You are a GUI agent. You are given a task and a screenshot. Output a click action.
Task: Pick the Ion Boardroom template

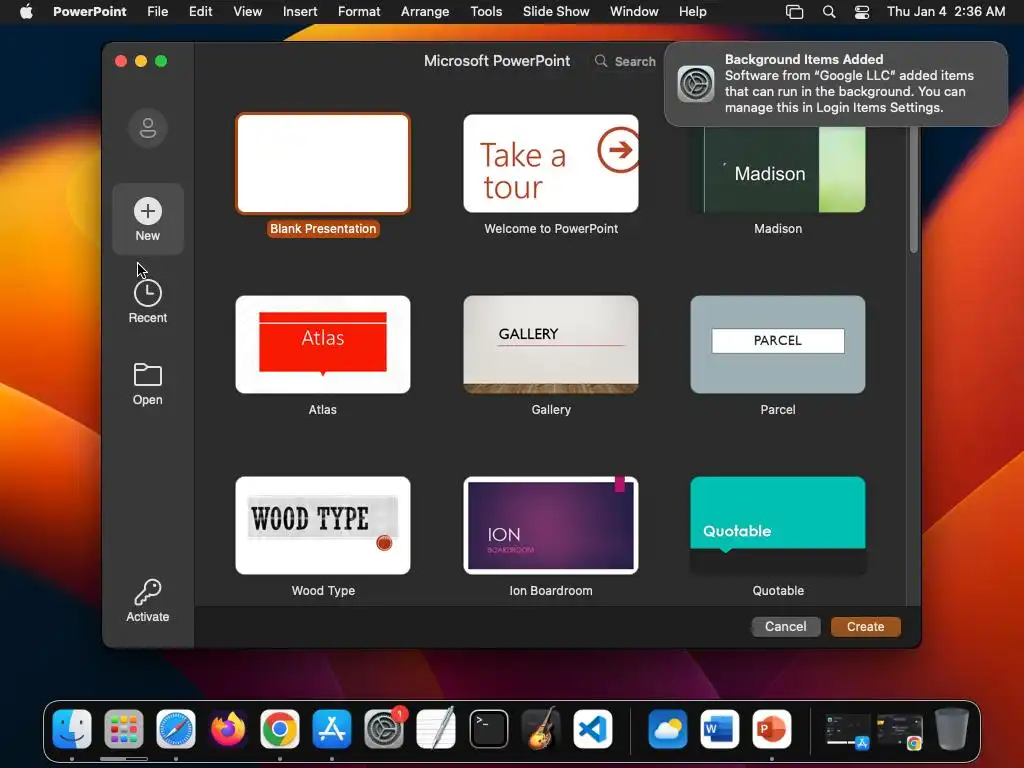[x=551, y=526]
